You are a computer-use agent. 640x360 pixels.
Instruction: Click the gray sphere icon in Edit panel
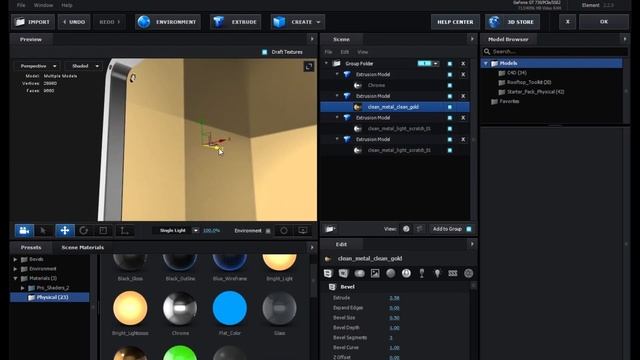point(391,273)
